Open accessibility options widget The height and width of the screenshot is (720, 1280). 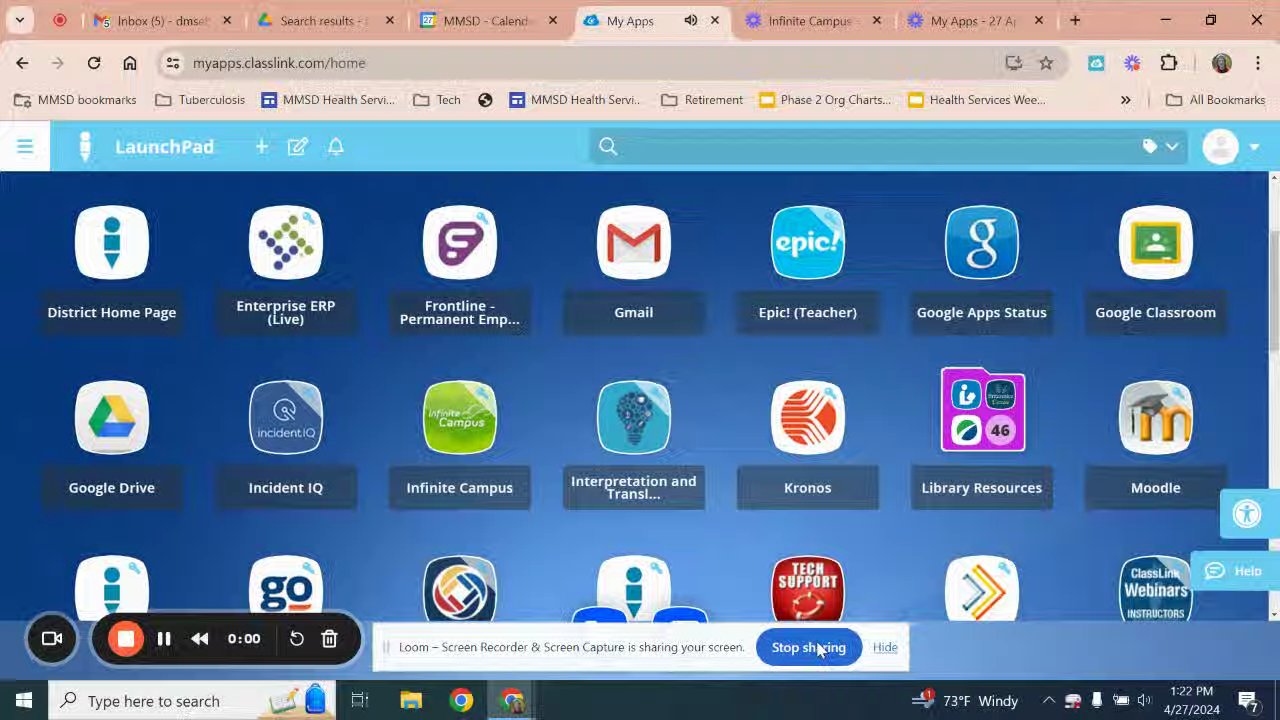click(1248, 514)
